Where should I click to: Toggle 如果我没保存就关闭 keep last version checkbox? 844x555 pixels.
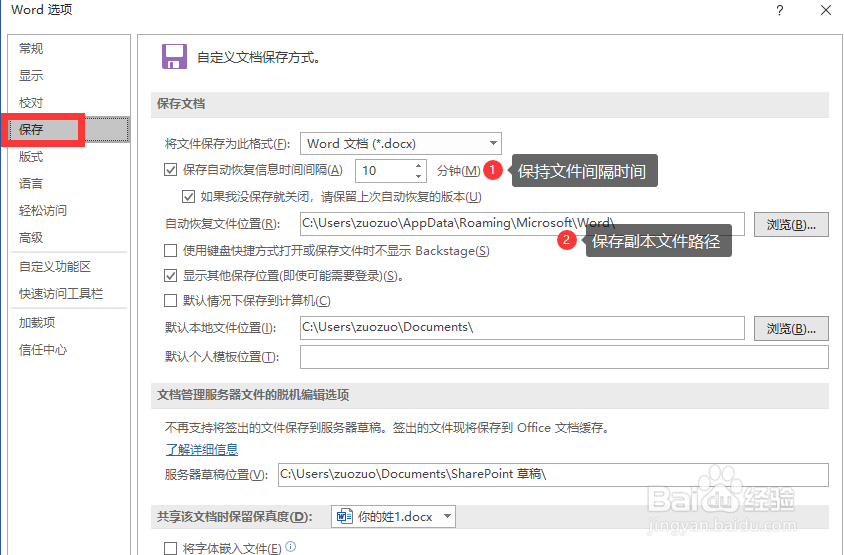point(188,196)
